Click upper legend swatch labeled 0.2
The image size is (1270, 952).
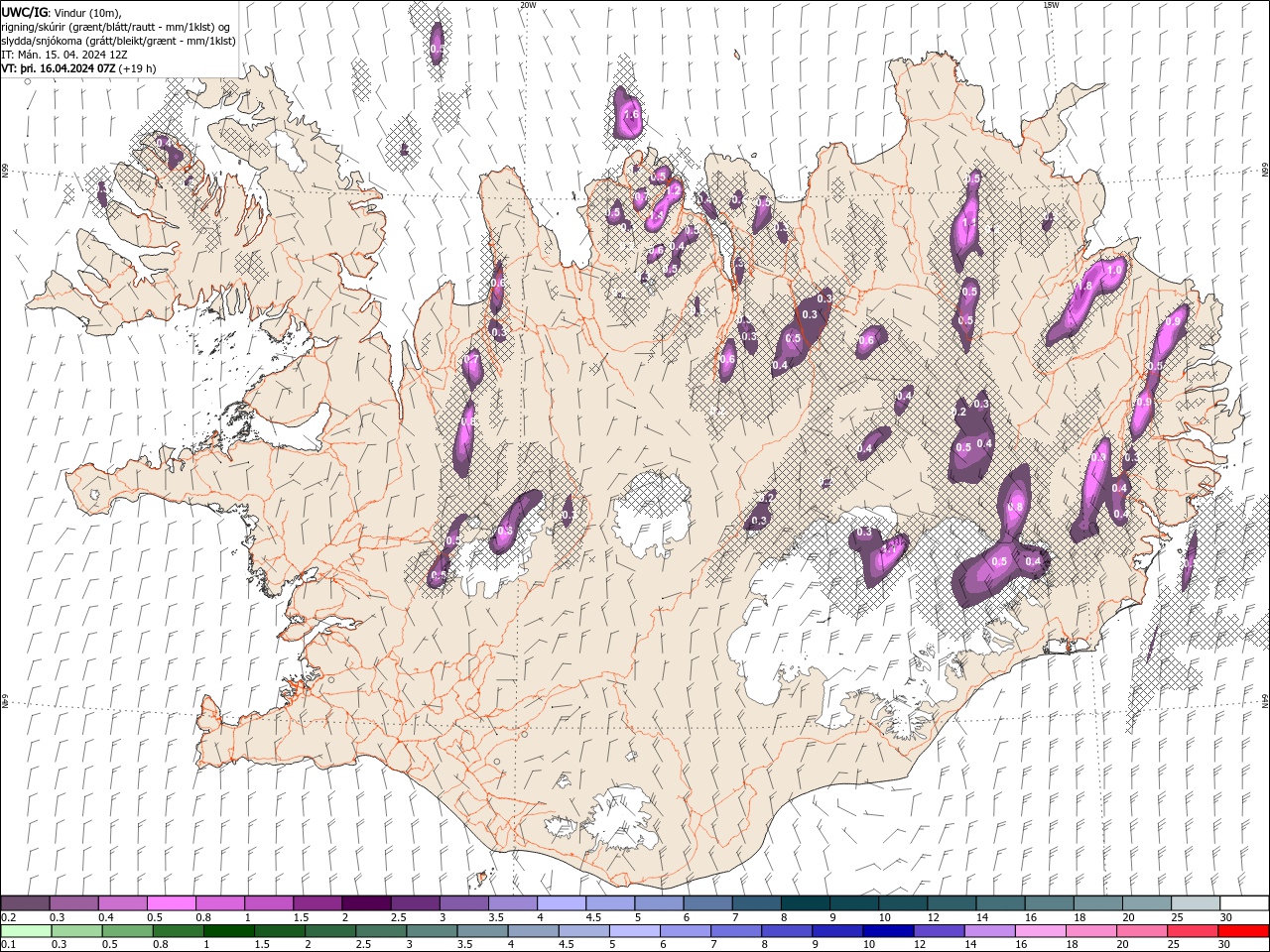tap(25, 903)
